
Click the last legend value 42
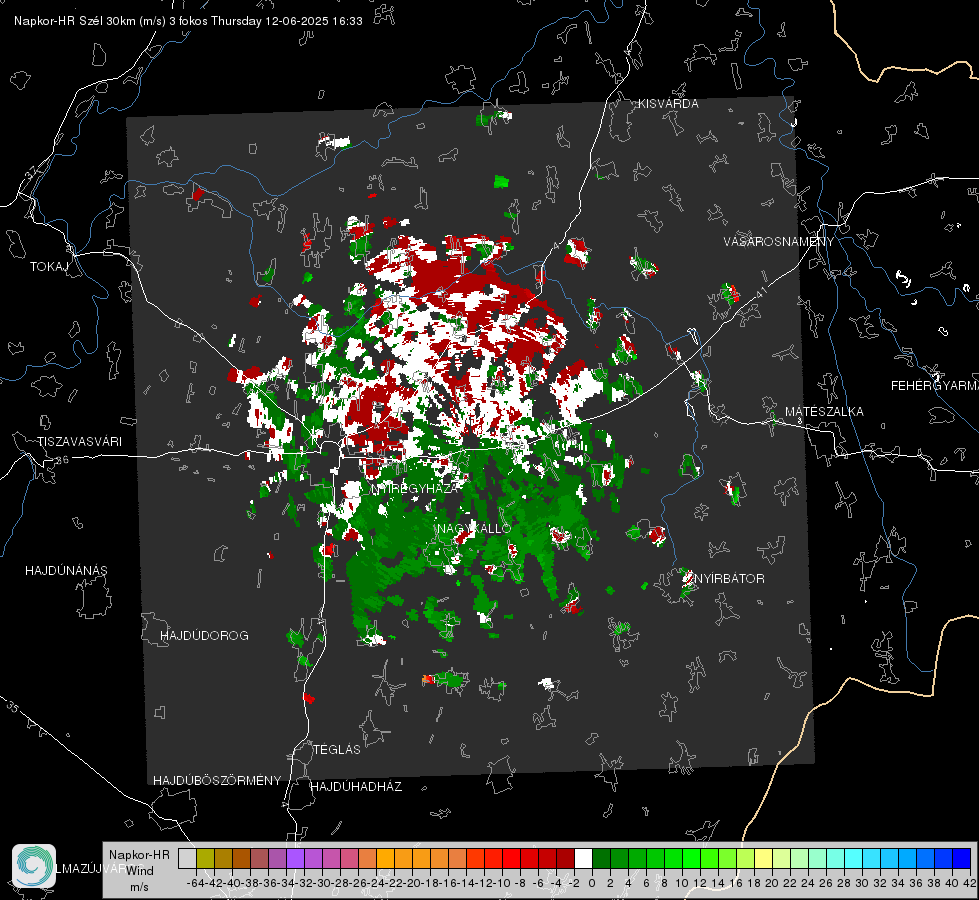pyautogui.click(x=970, y=884)
